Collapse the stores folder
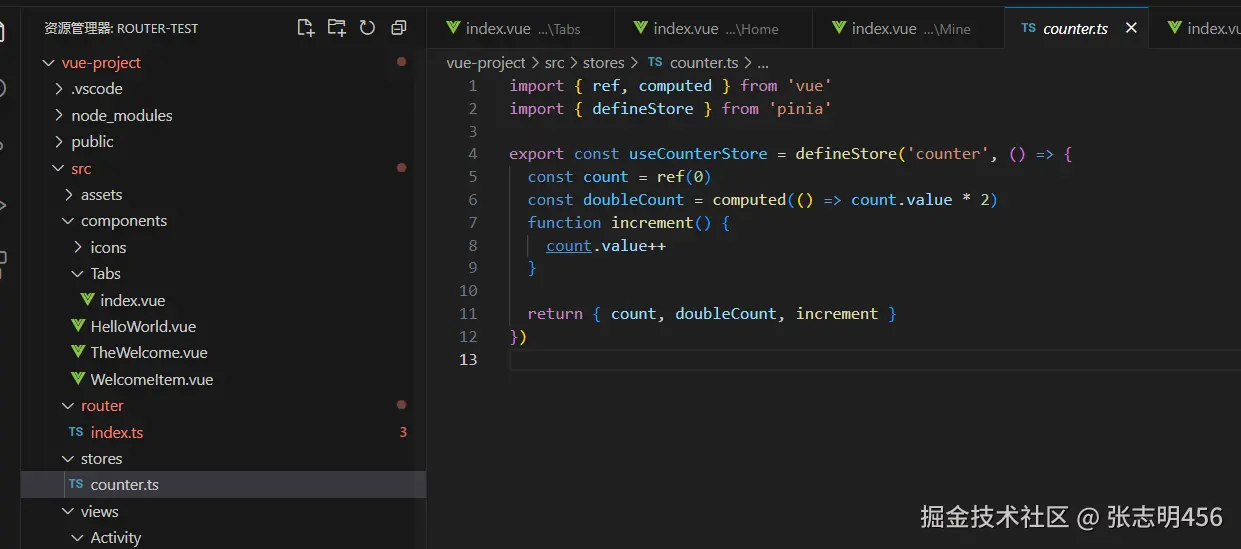1241x549 pixels. click(69, 459)
